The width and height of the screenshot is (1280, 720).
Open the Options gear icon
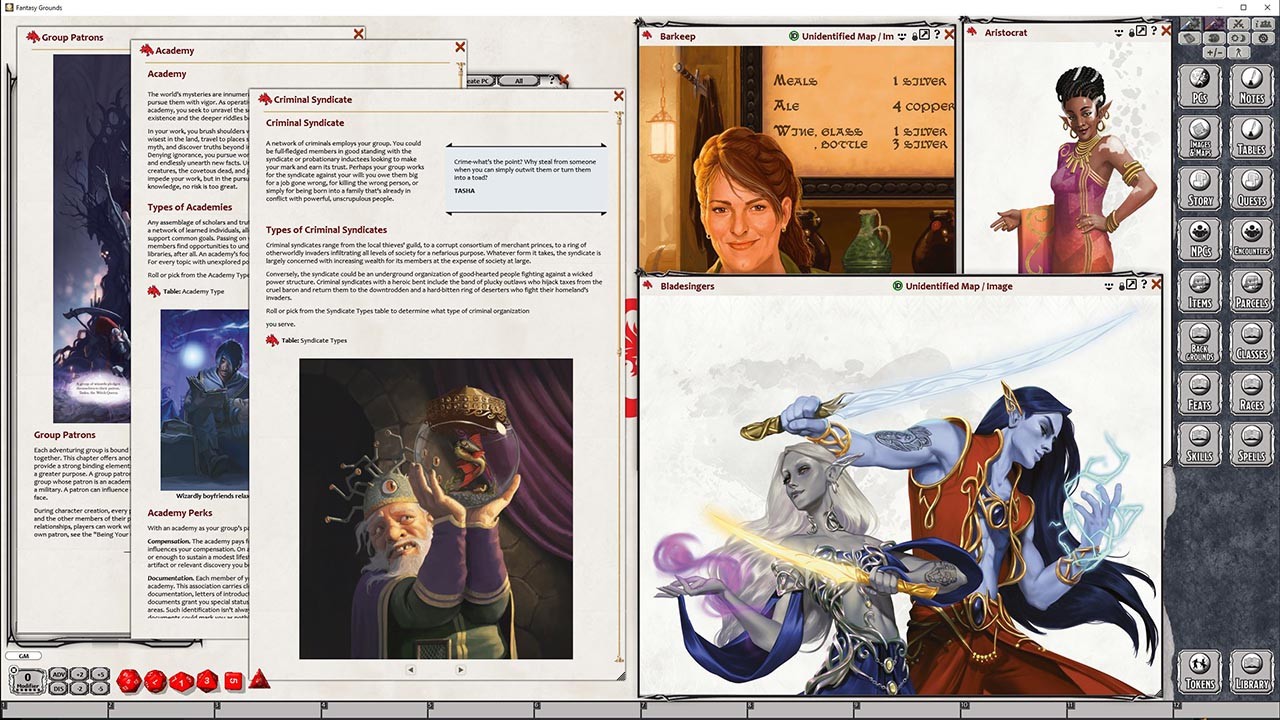1264,38
